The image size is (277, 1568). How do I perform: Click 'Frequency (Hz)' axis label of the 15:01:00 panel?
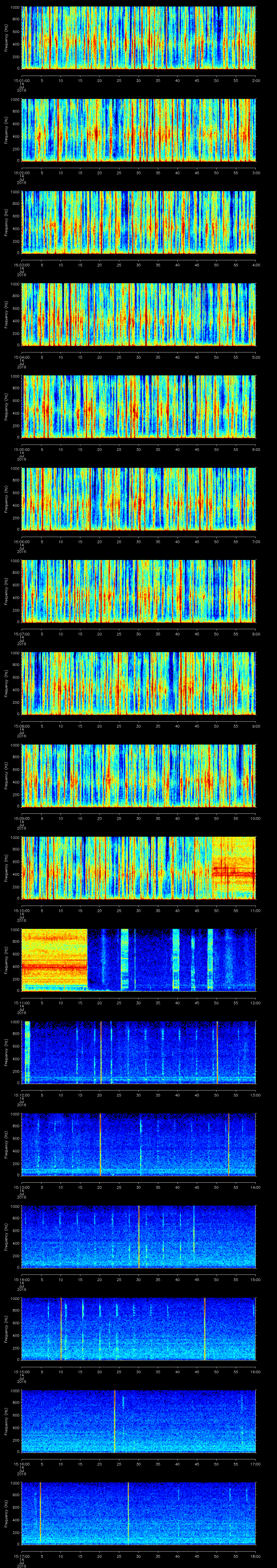click(6, 38)
